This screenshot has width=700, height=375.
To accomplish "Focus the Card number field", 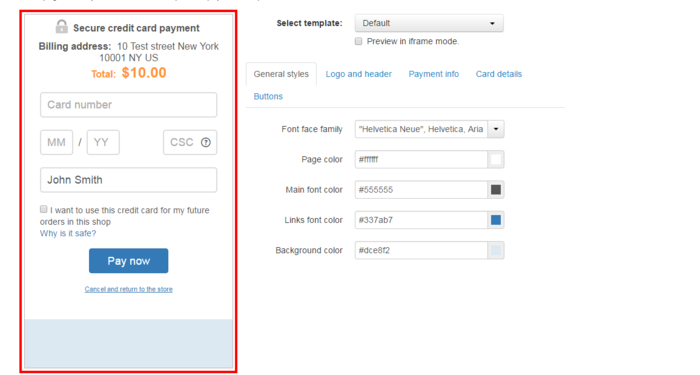I will pyautogui.click(x=129, y=105).
